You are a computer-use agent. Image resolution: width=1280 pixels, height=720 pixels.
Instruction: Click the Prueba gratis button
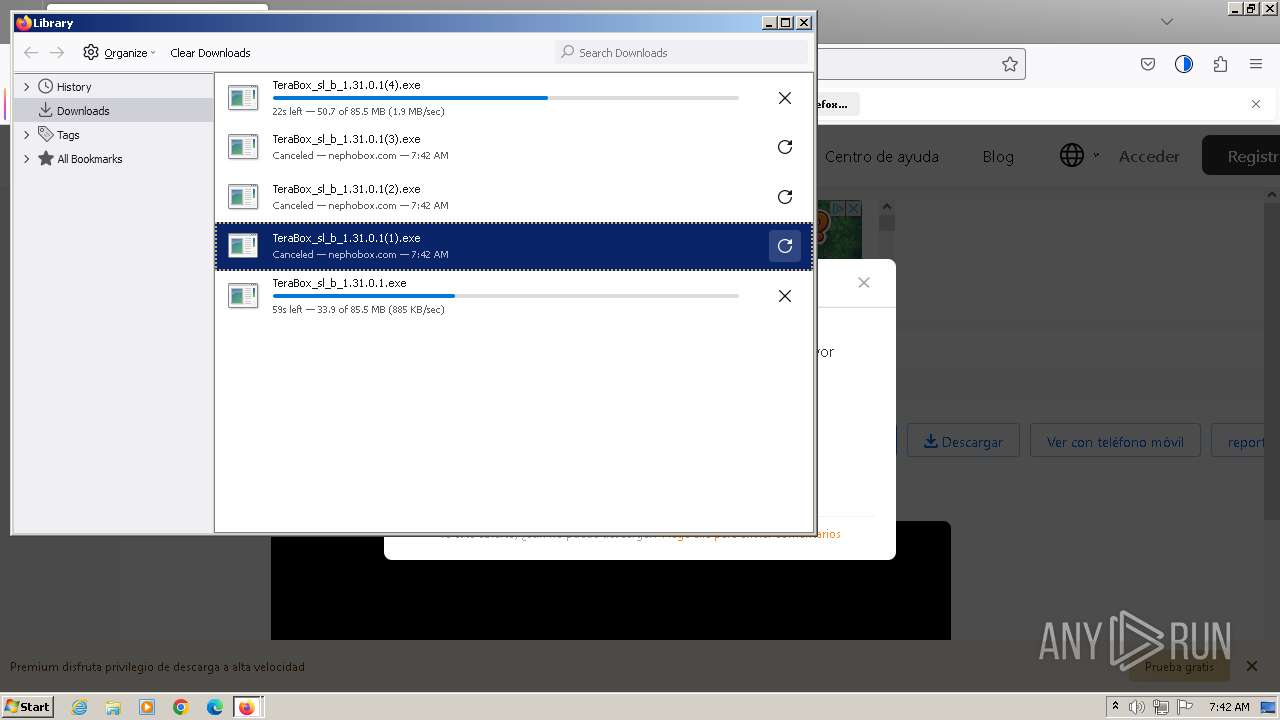(1179, 666)
